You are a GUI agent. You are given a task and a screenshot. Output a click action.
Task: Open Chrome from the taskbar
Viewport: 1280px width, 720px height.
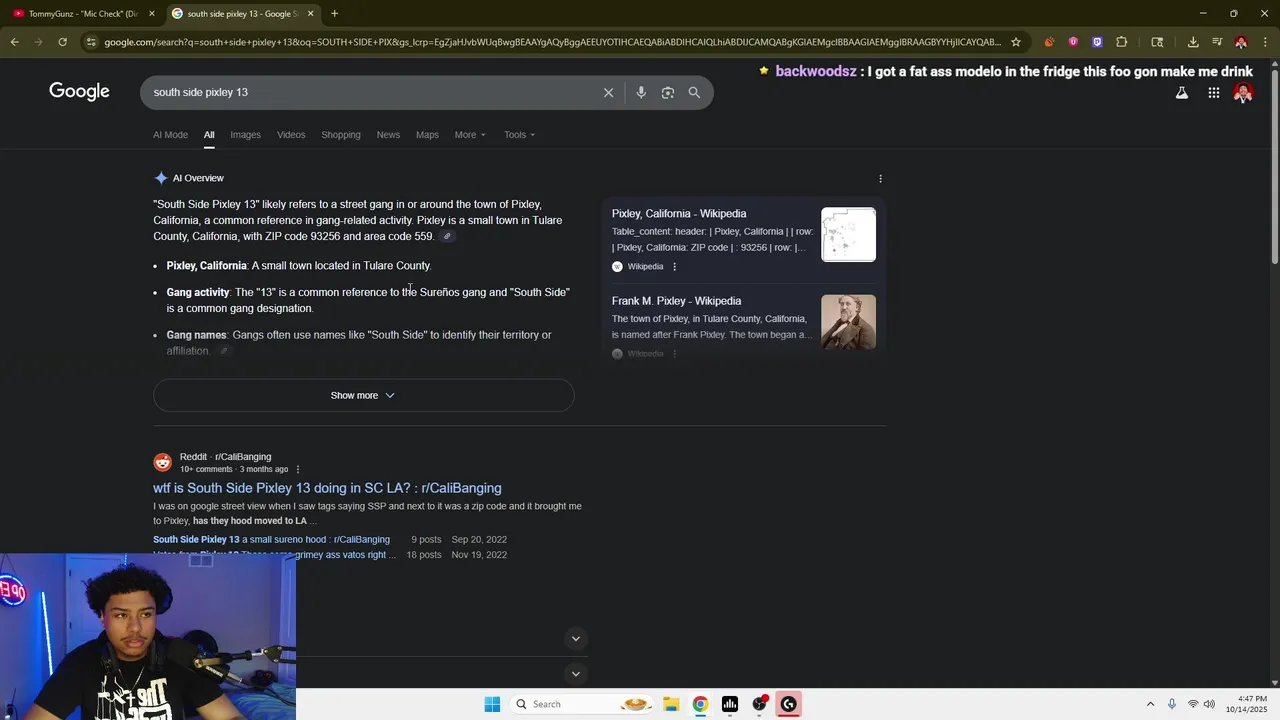tap(700, 704)
